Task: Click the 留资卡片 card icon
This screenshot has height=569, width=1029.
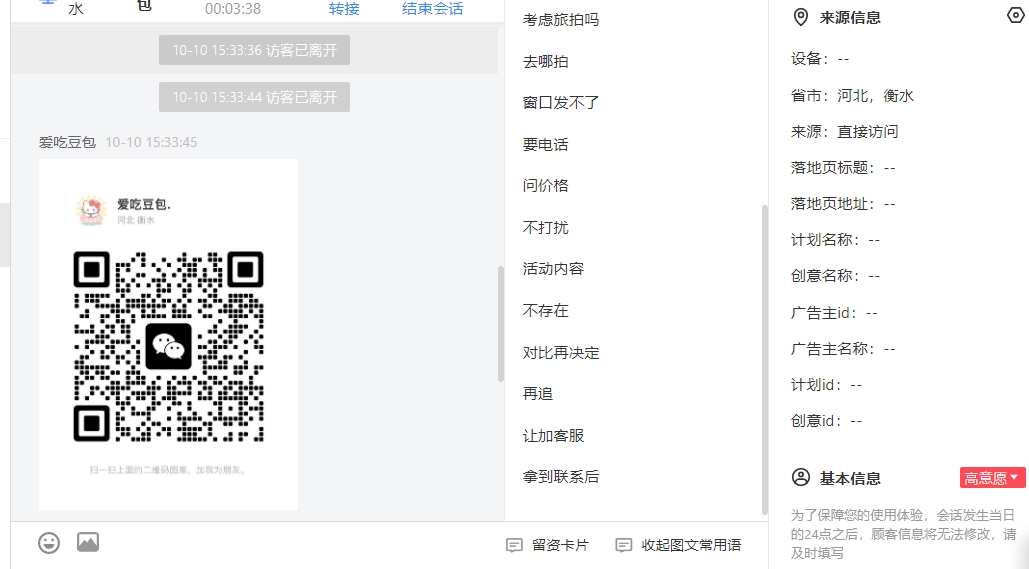Action: [x=514, y=545]
